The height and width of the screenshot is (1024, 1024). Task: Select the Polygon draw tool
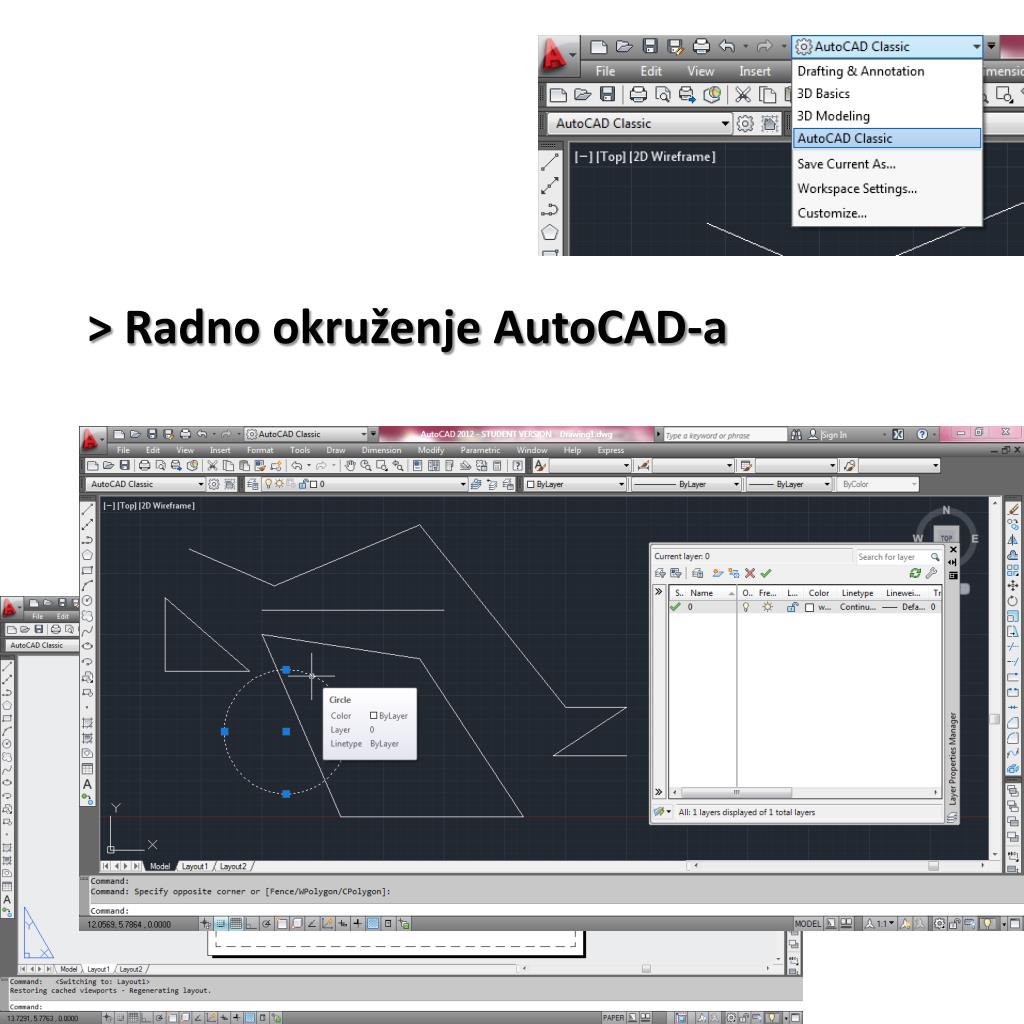point(88,553)
